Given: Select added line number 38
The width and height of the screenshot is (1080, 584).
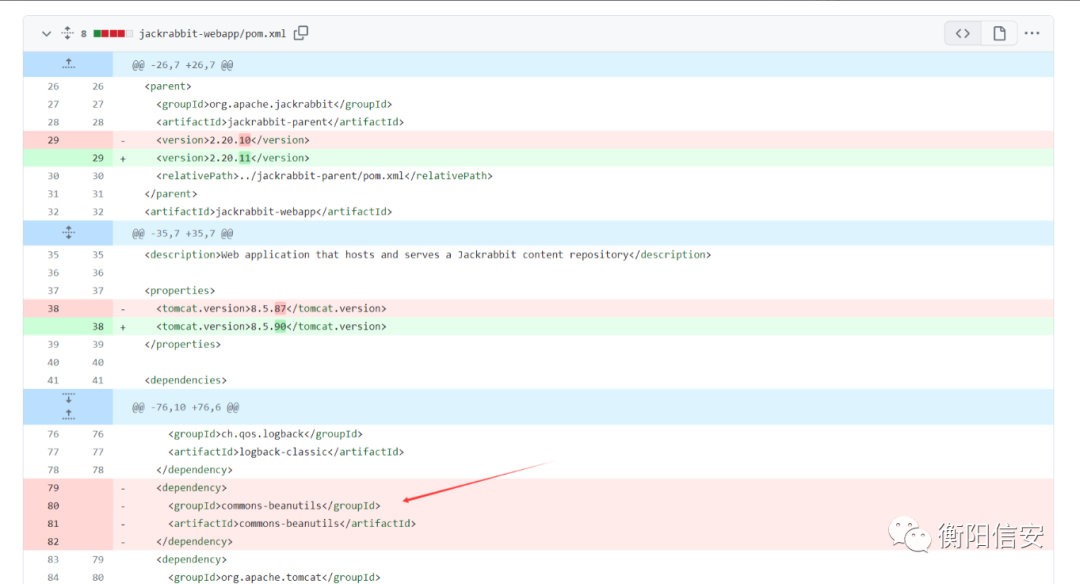Looking at the screenshot, I should click(x=98, y=326).
